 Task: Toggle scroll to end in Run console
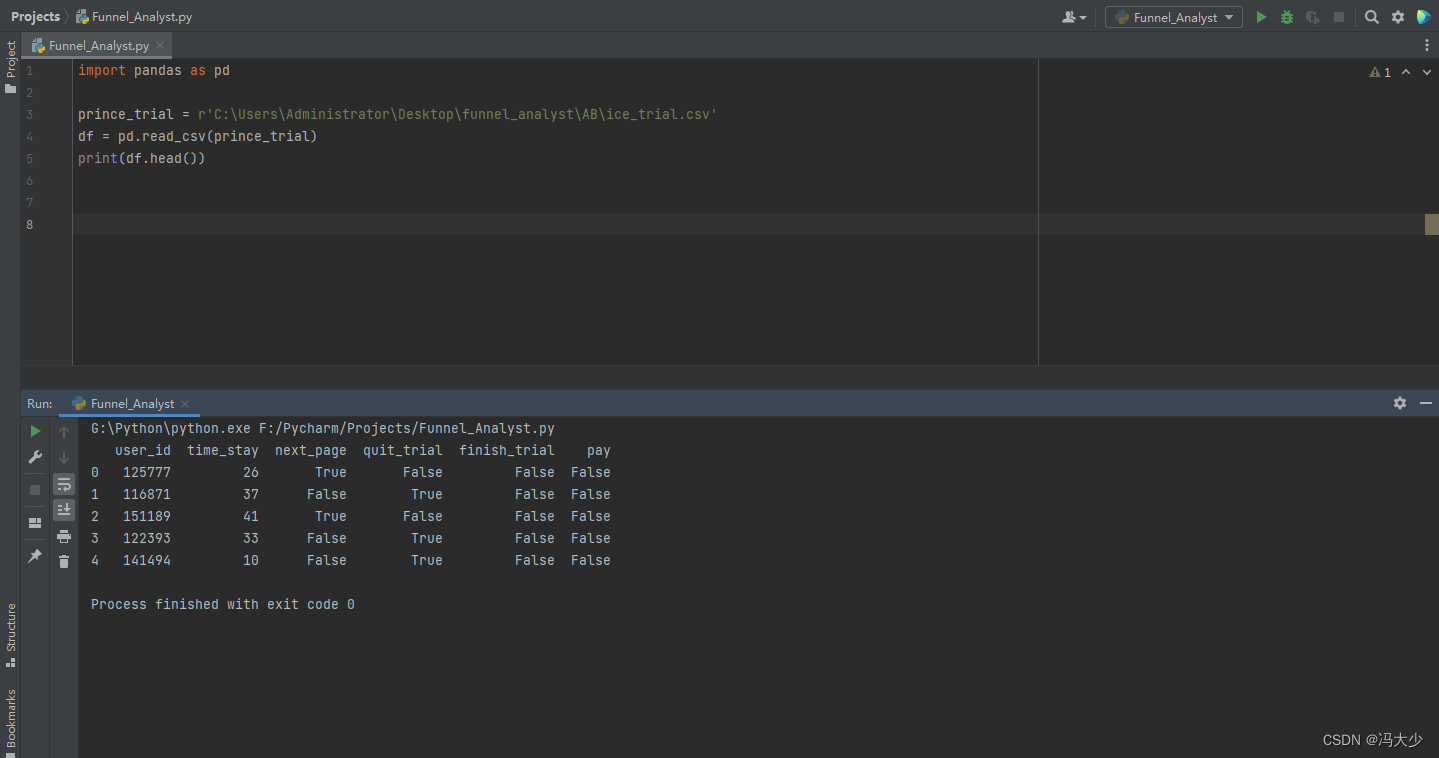tap(64, 510)
